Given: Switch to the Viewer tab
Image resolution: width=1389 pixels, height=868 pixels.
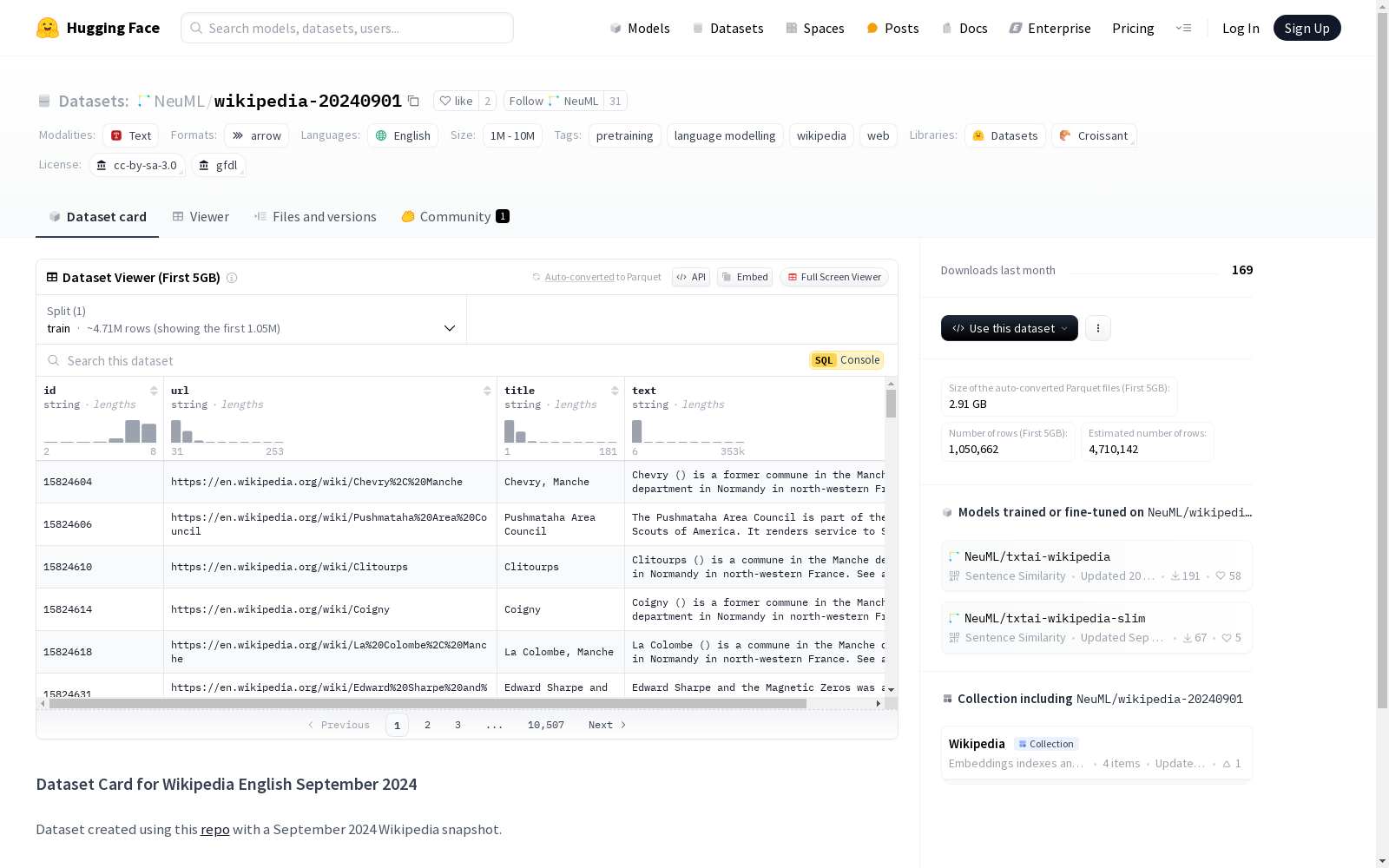Looking at the screenshot, I should pos(201,217).
